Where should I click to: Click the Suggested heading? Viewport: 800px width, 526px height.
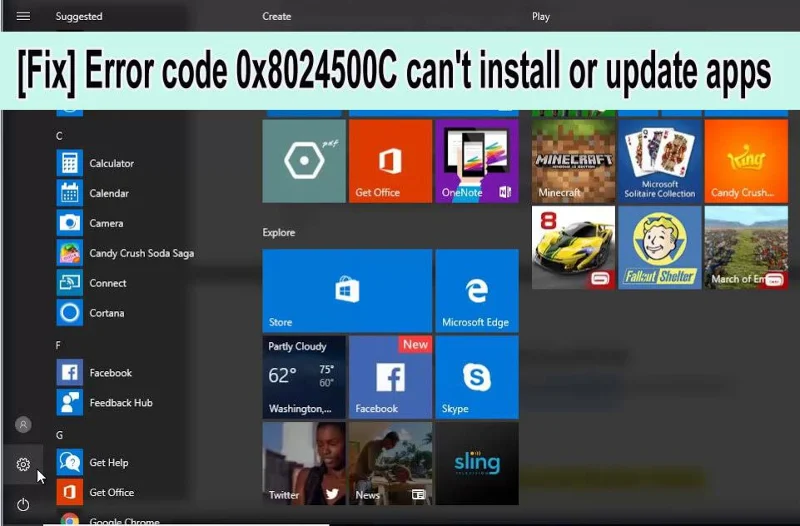coord(79,16)
